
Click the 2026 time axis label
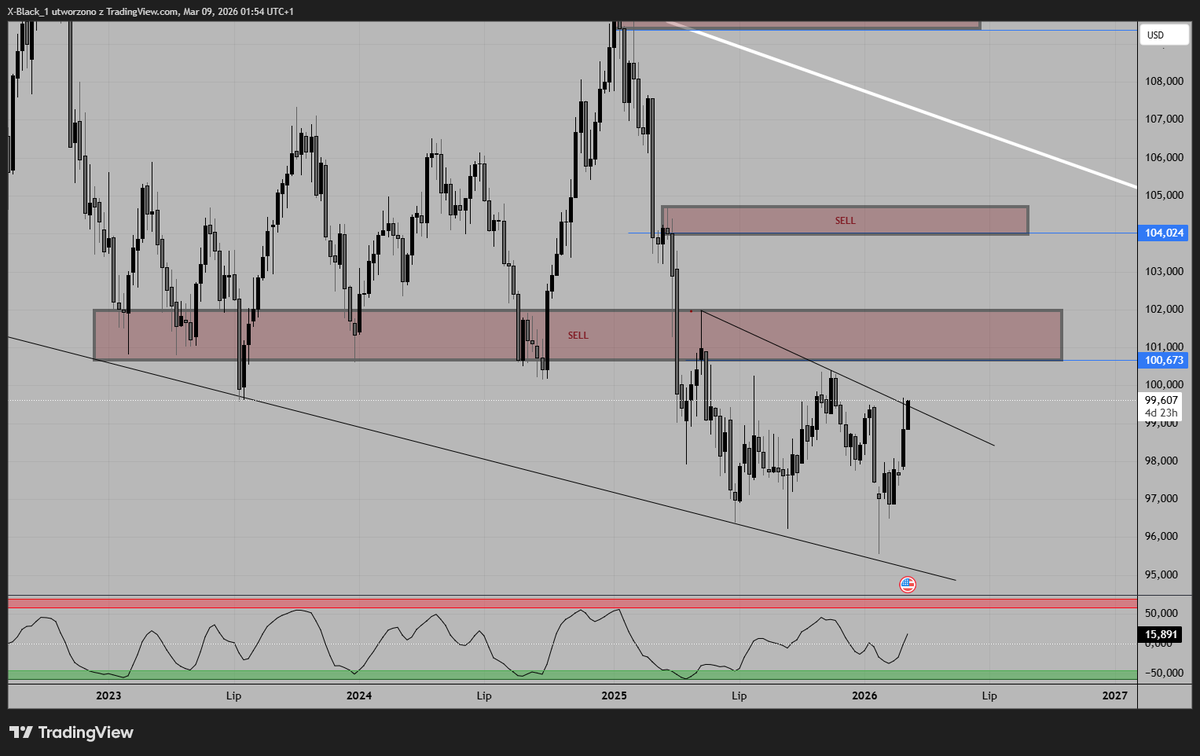coord(864,695)
